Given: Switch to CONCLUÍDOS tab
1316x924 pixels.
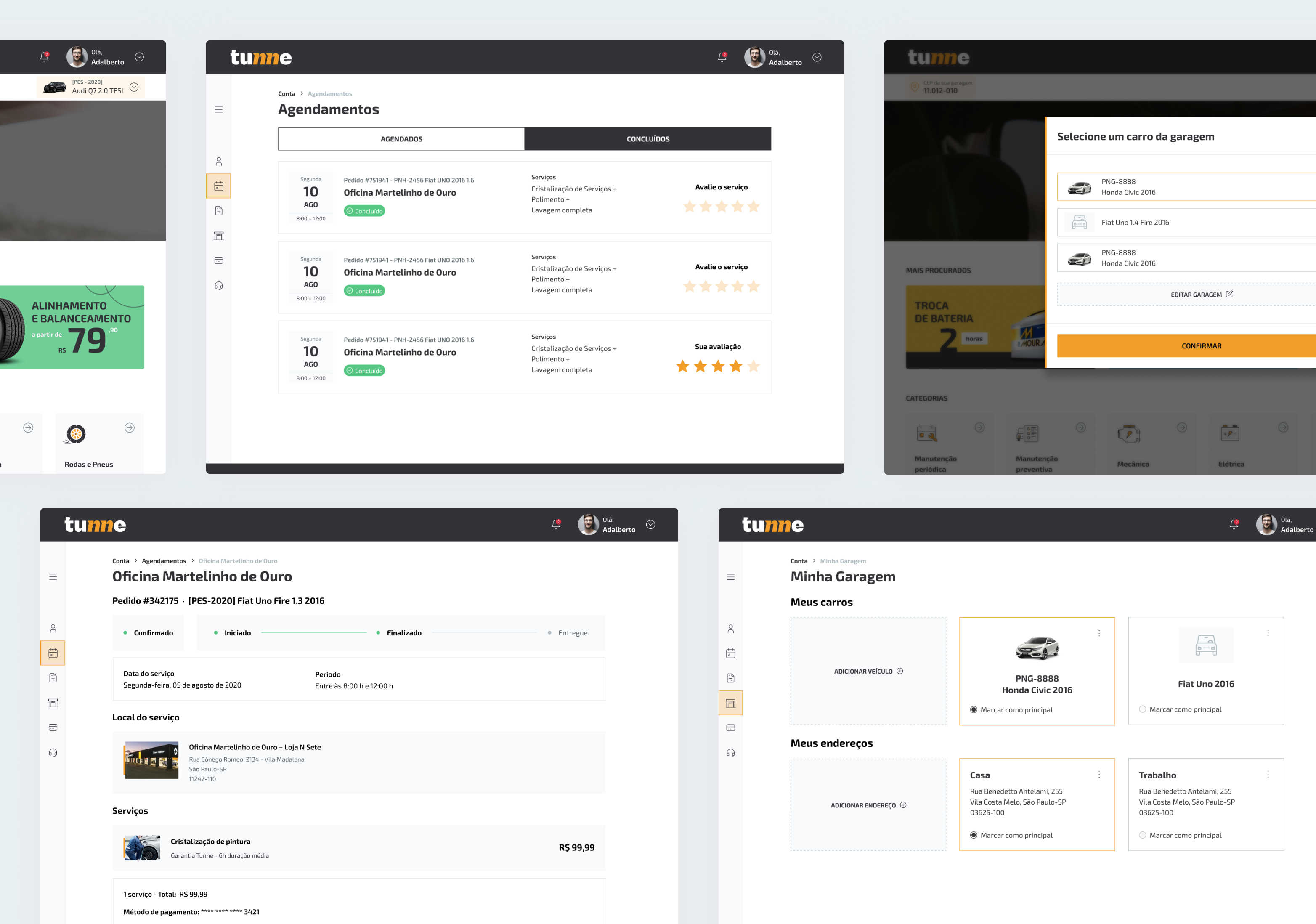Looking at the screenshot, I should tap(647, 139).
